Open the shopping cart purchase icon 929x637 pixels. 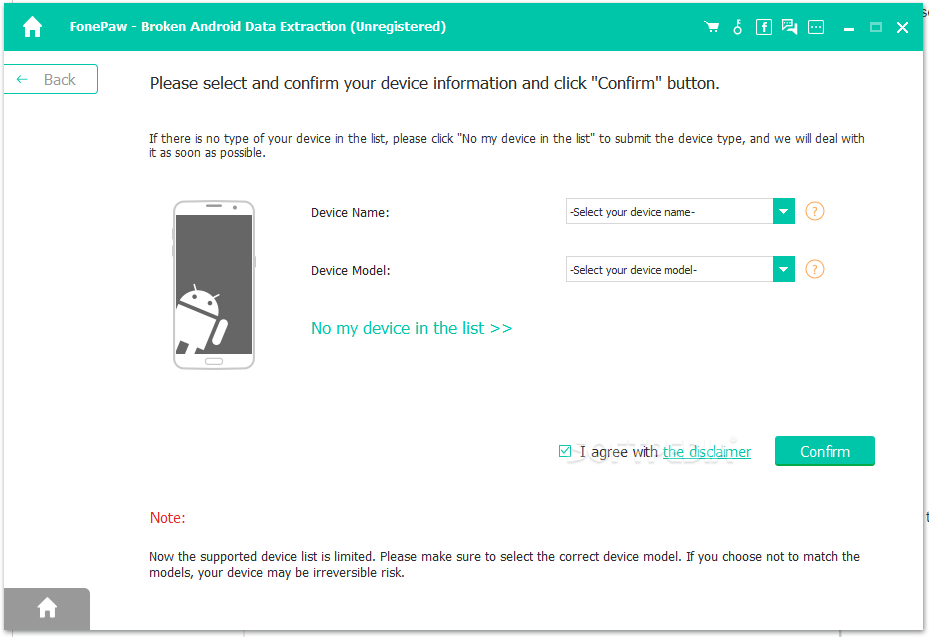(x=712, y=27)
